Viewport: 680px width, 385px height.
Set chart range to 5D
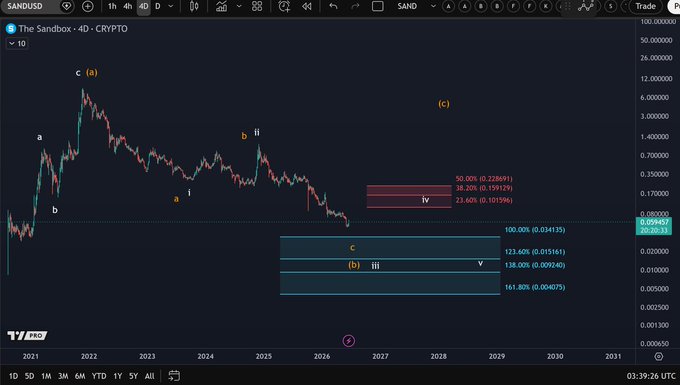pyautogui.click(x=29, y=376)
